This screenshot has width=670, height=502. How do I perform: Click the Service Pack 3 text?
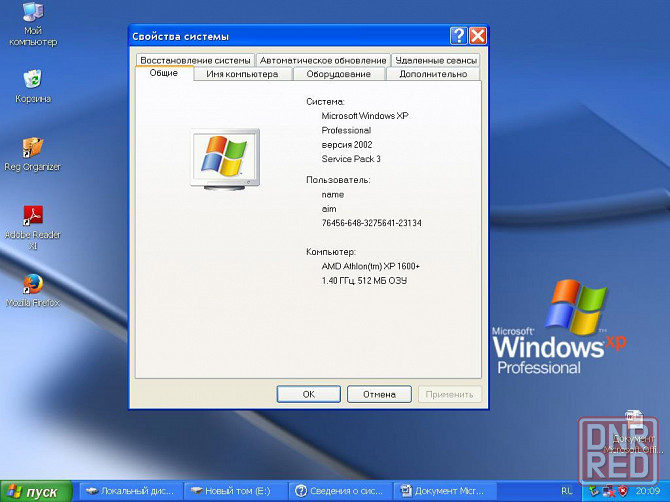point(351,159)
